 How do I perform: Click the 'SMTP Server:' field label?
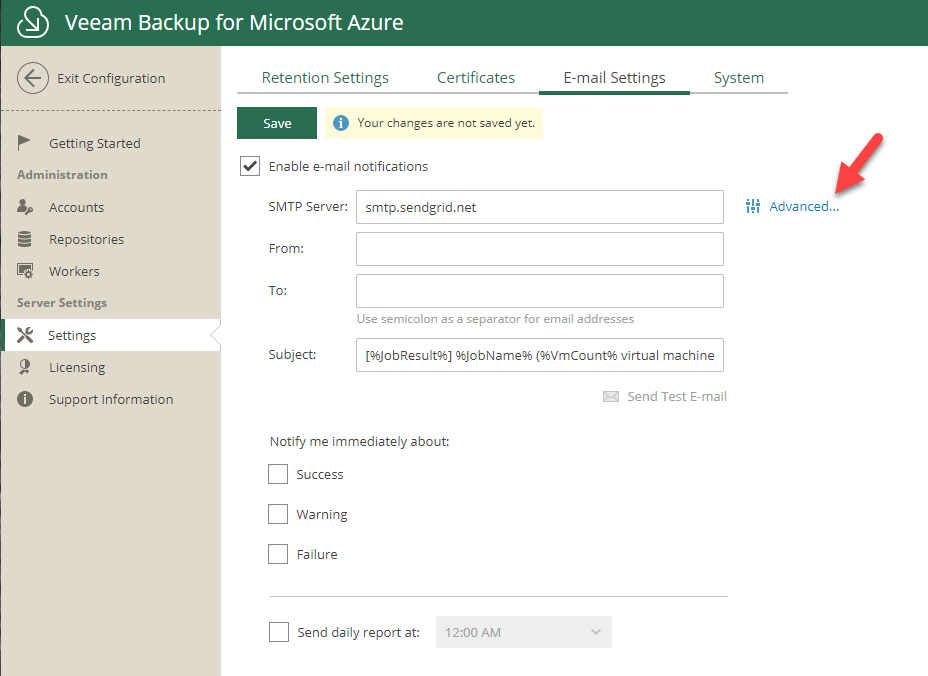point(308,207)
